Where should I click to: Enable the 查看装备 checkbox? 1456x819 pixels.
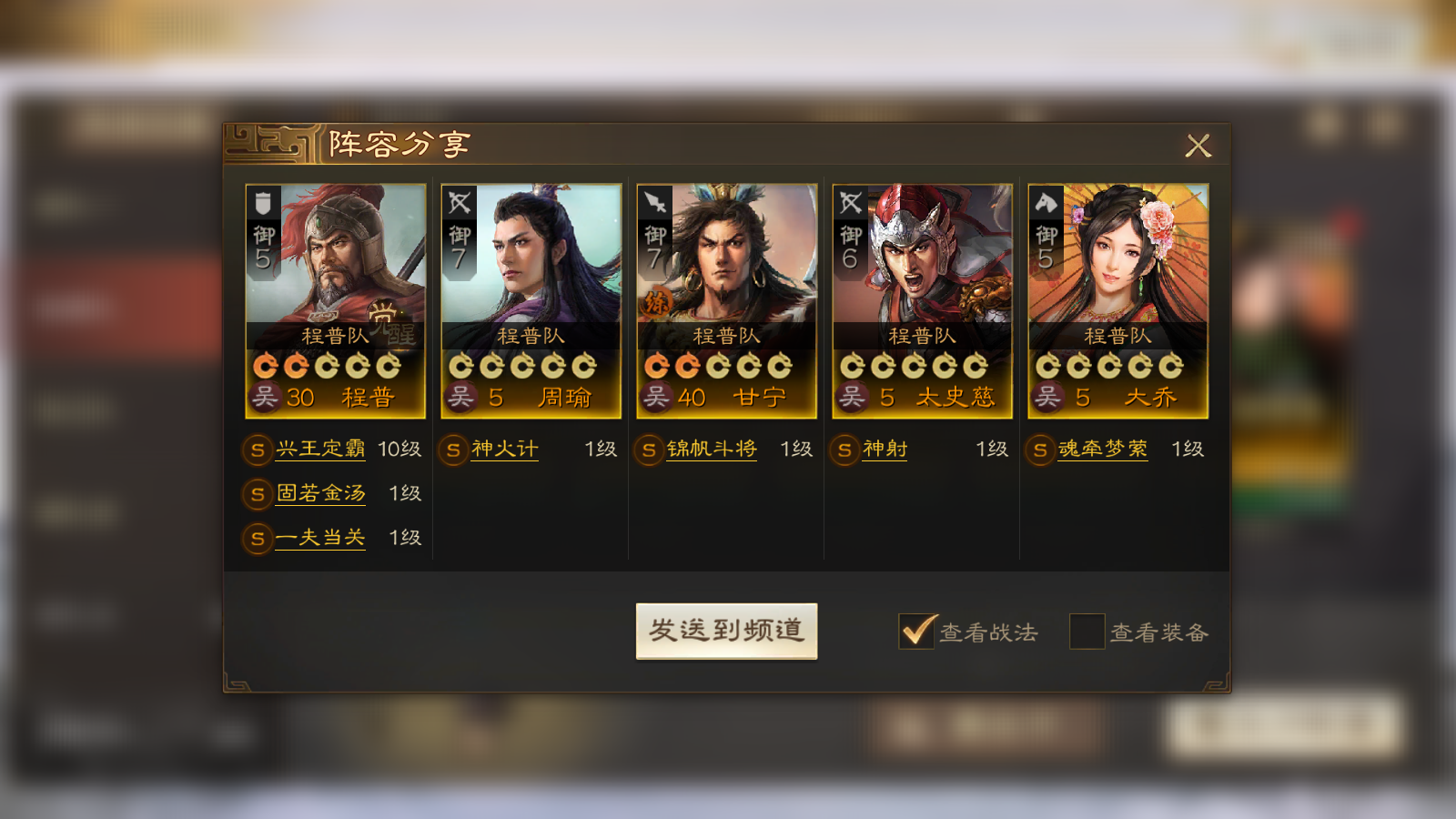tap(1087, 631)
